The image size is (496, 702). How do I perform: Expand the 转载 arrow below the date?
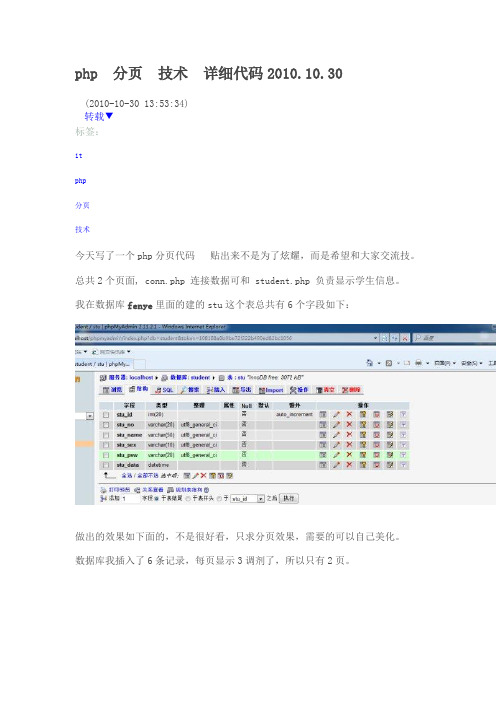[109, 116]
